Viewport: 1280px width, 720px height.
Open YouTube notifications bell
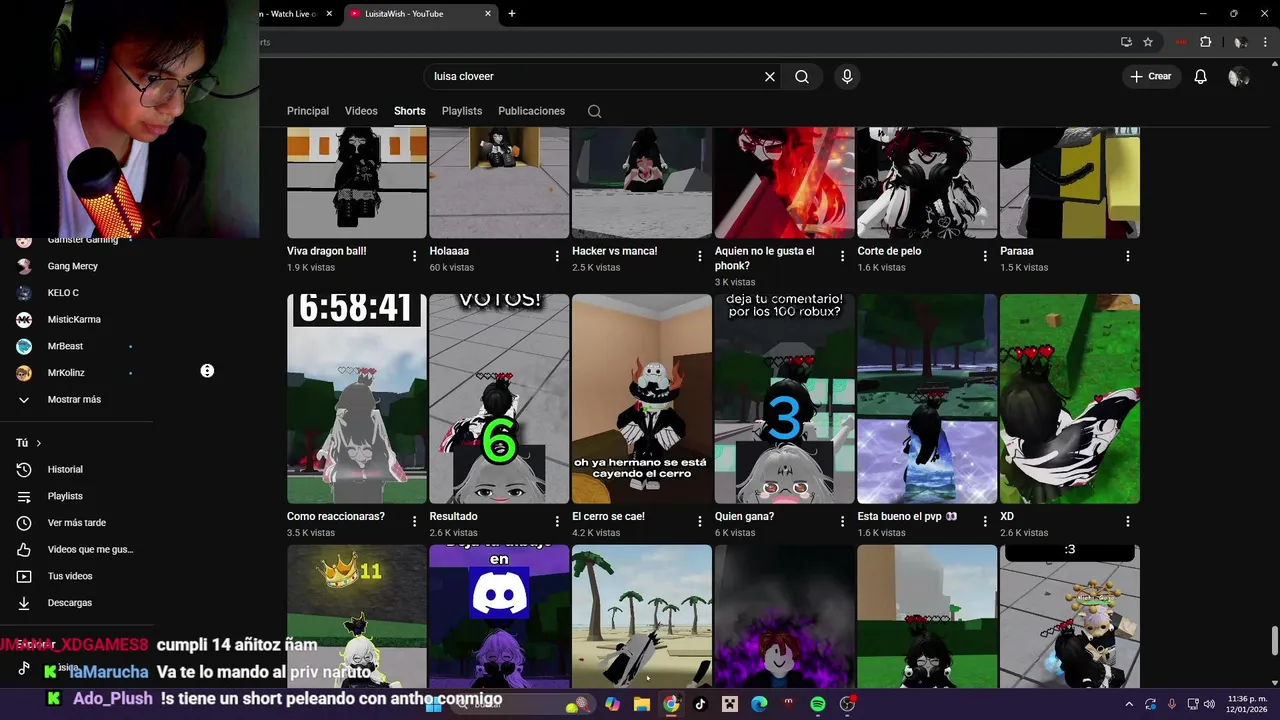pyautogui.click(x=1201, y=76)
